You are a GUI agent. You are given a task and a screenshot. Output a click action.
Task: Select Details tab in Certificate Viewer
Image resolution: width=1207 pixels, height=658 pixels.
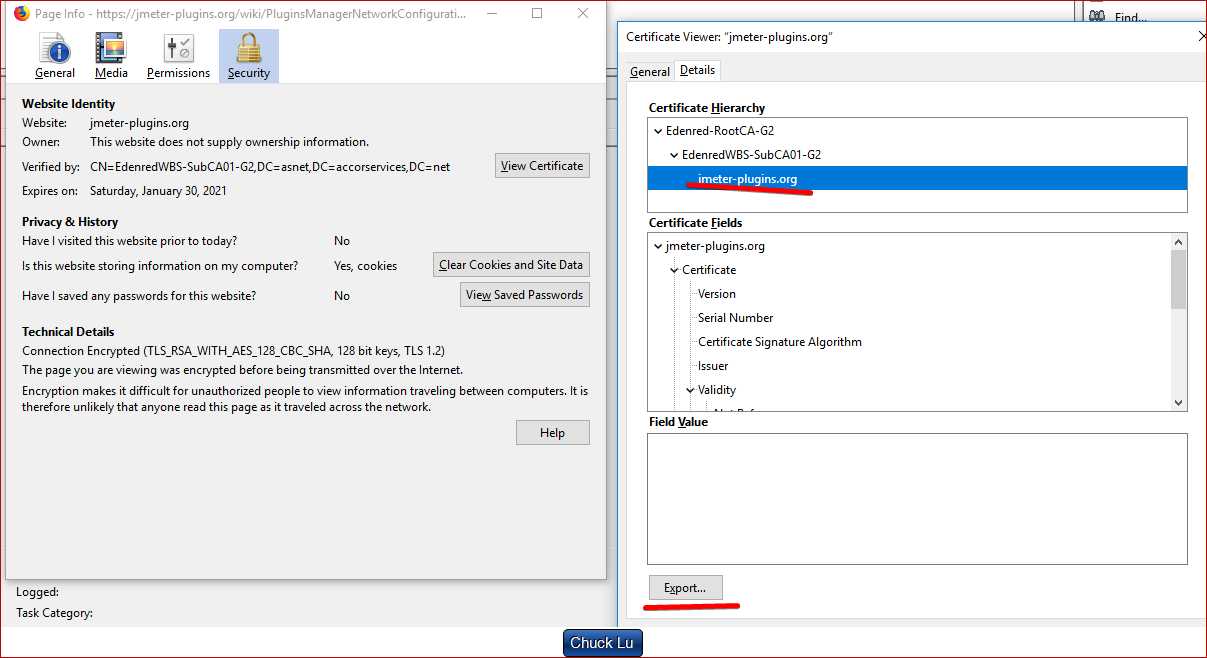point(697,70)
